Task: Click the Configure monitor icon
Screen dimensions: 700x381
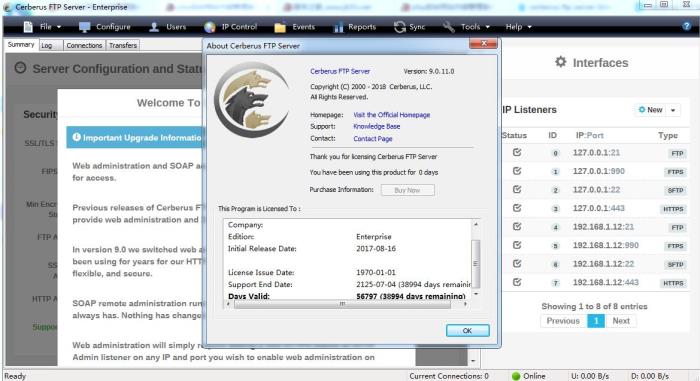Action: pos(84,27)
